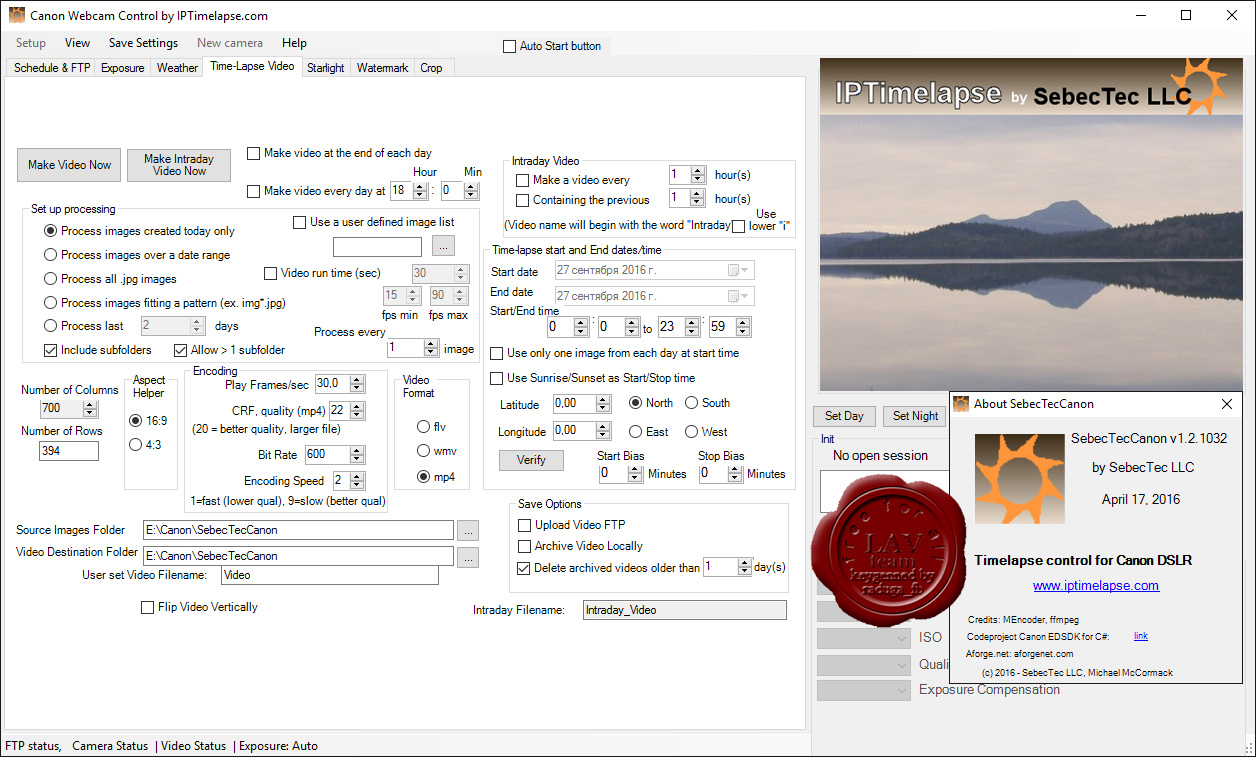Click User set Video Filename field
1256x757 pixels.
point(330,575)
